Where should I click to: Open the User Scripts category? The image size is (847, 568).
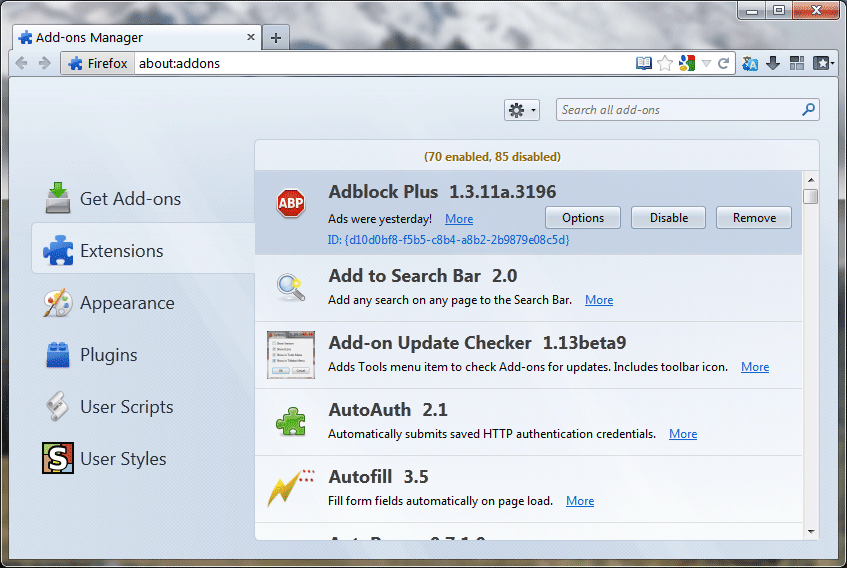pos(143,407)
